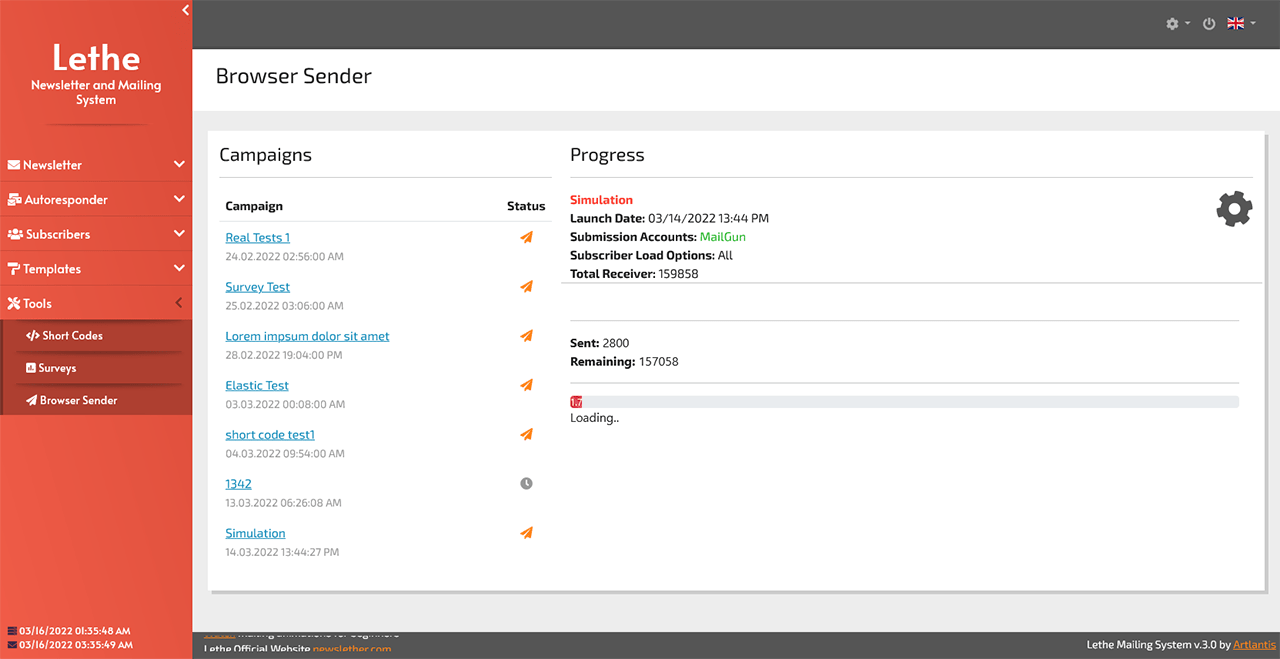The width and height of the screenshot is (1280, 659).
Task: Click the power logout icon
Action: coord(1209,24)
